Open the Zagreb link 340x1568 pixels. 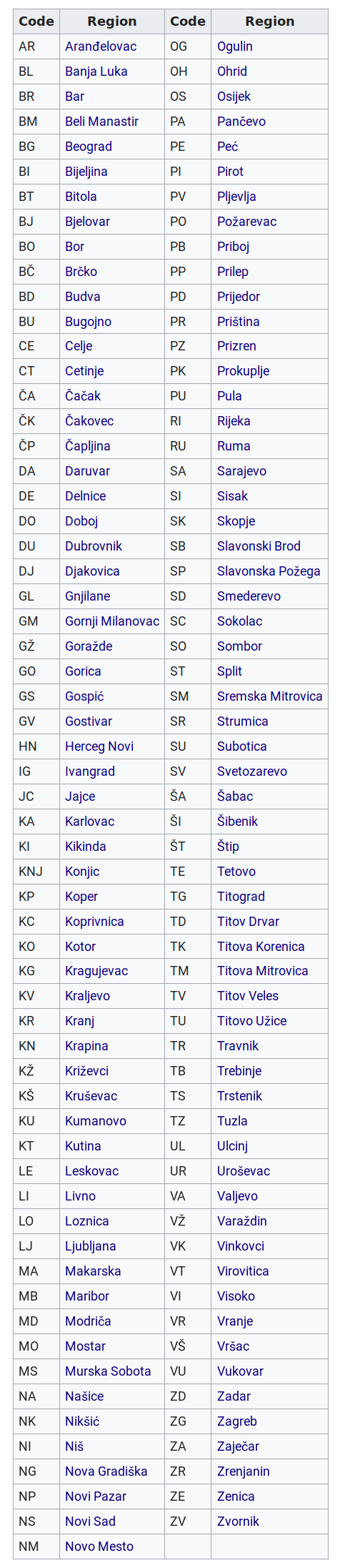pos(237,1421)
